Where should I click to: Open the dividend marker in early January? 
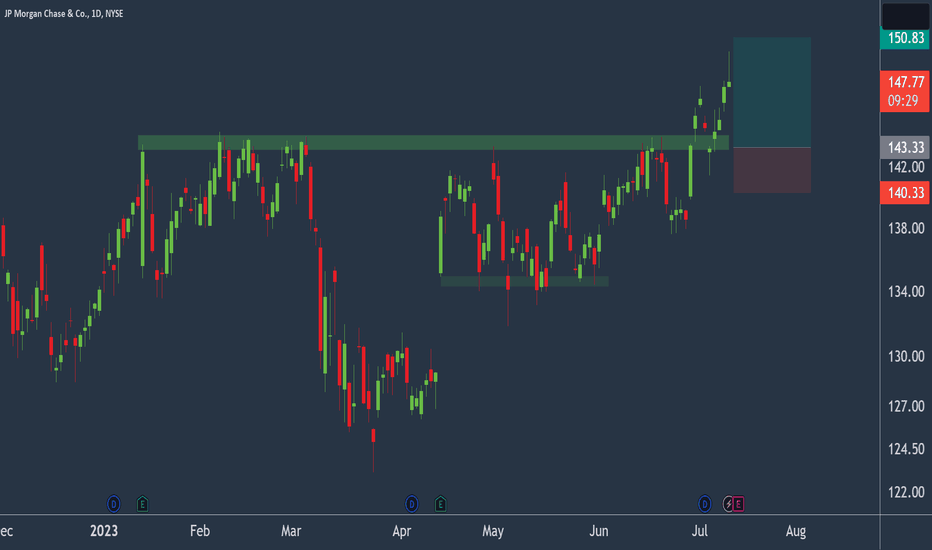click(x=114, y=504)
